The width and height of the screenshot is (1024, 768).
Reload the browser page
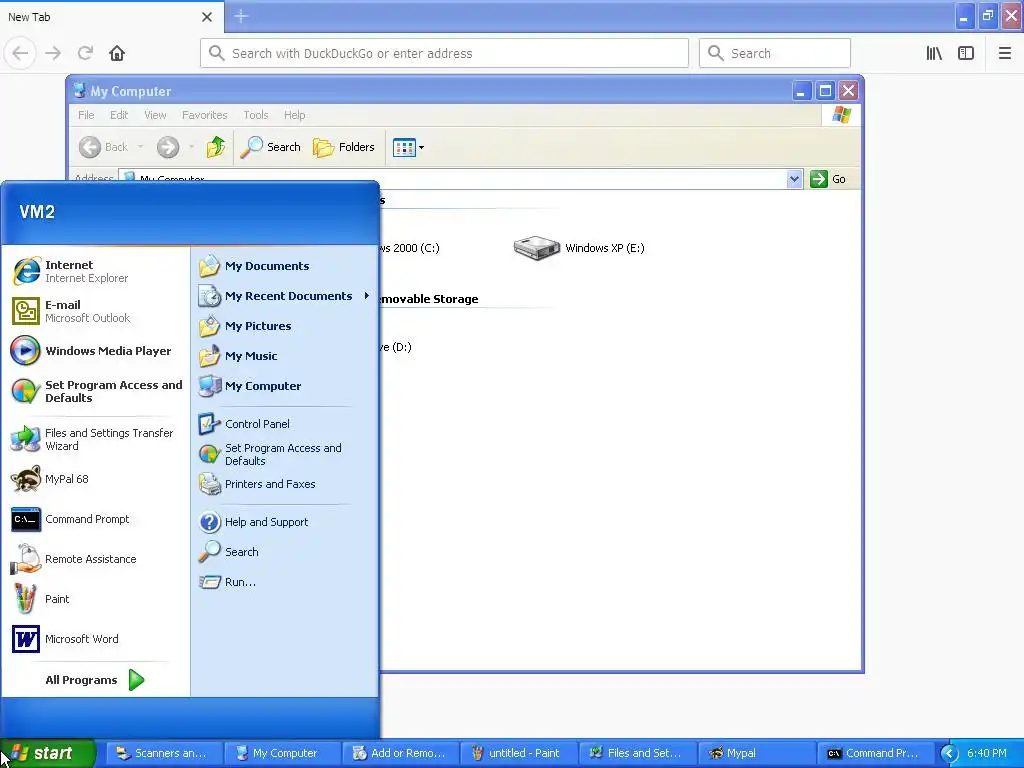pyautogui.click(x=86, y=53)
